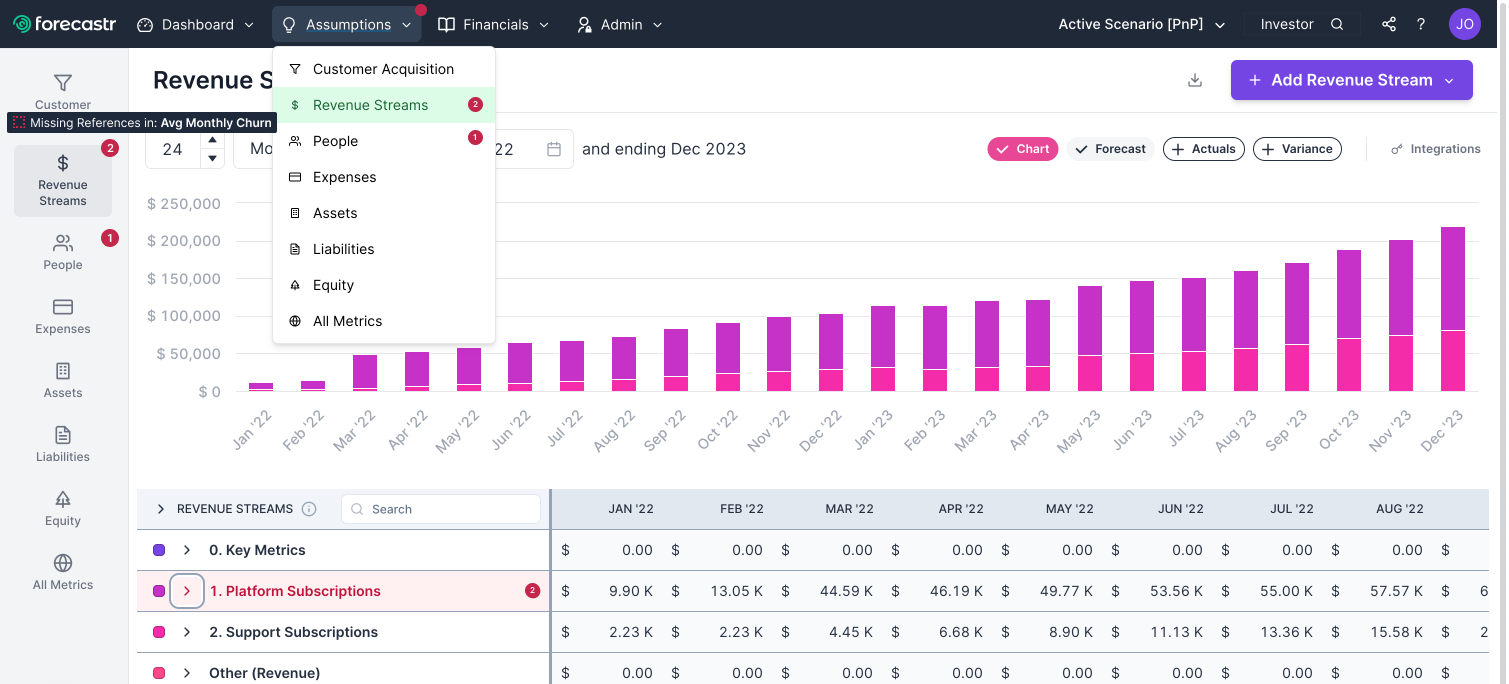
Task: Click the Dec '23 chart bar
Action: pyautogui.click(x=1452, y=309)
